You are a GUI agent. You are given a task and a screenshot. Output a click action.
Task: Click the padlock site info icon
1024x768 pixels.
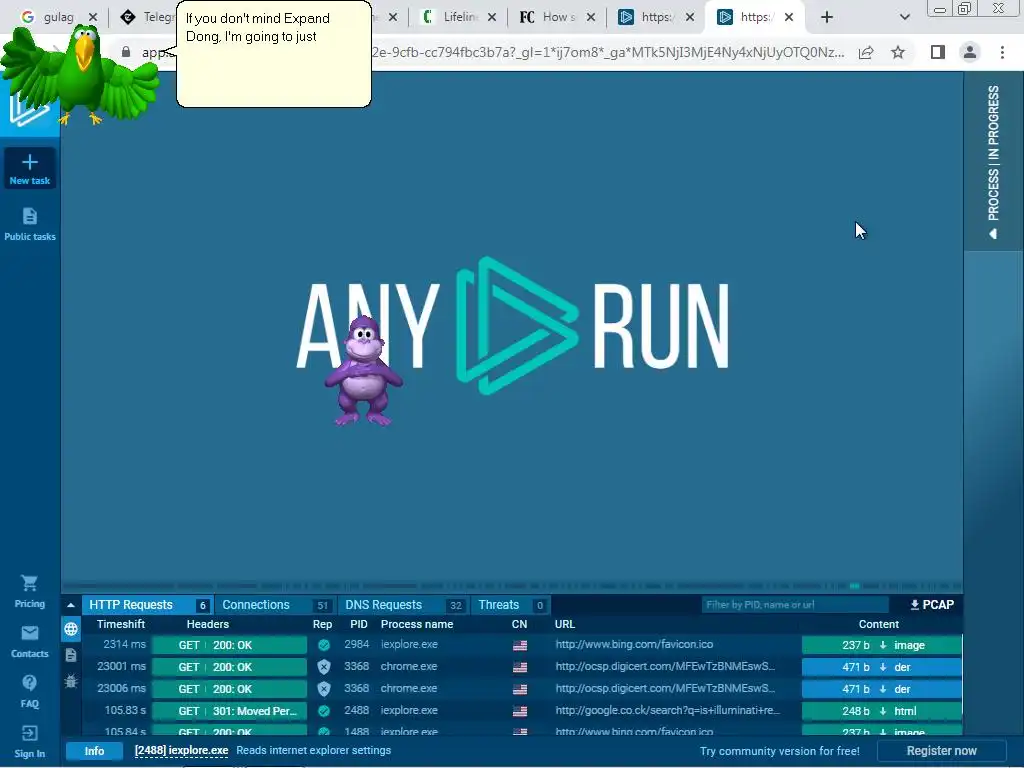pos(126,52)
